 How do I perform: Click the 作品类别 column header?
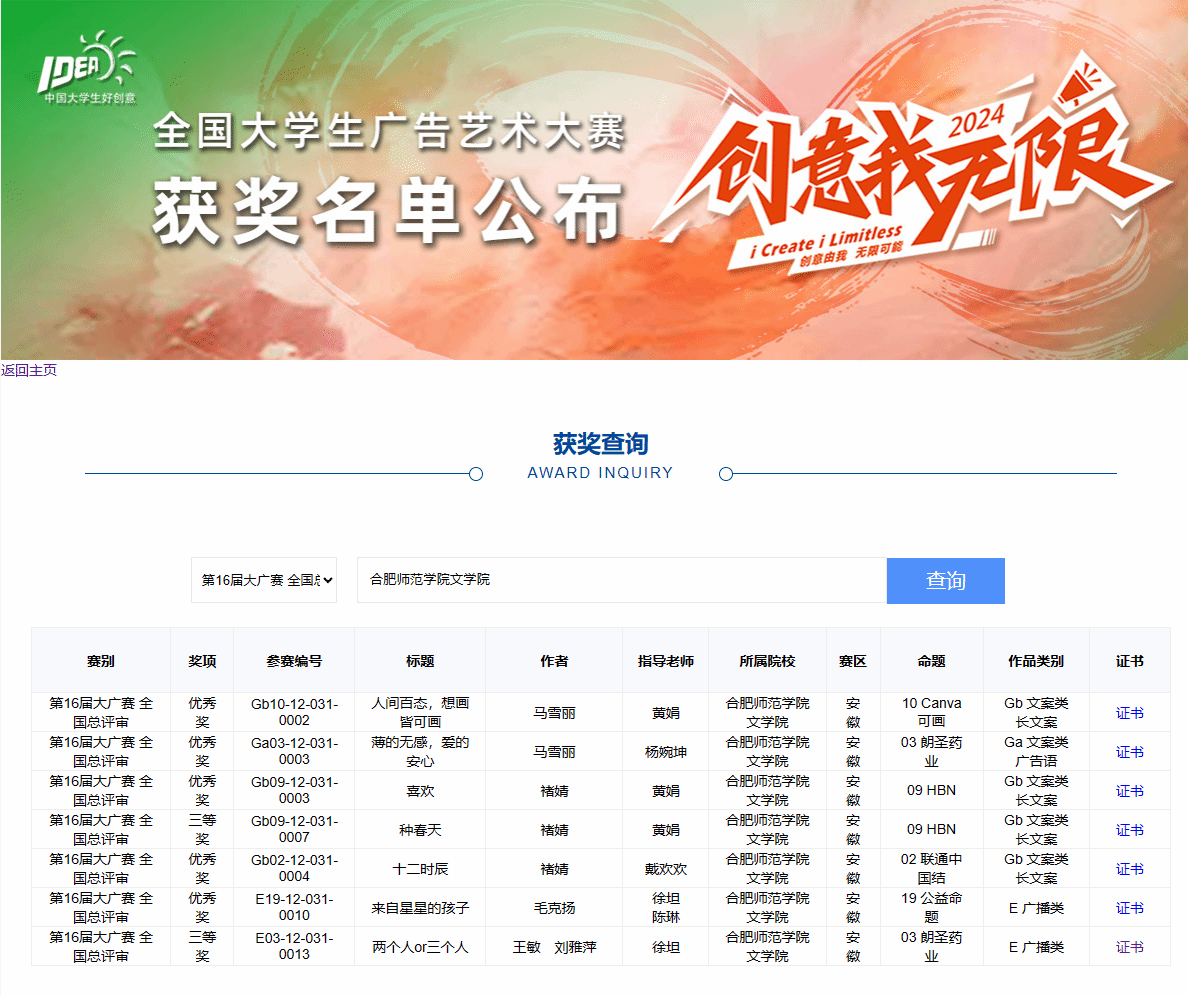1036,661
